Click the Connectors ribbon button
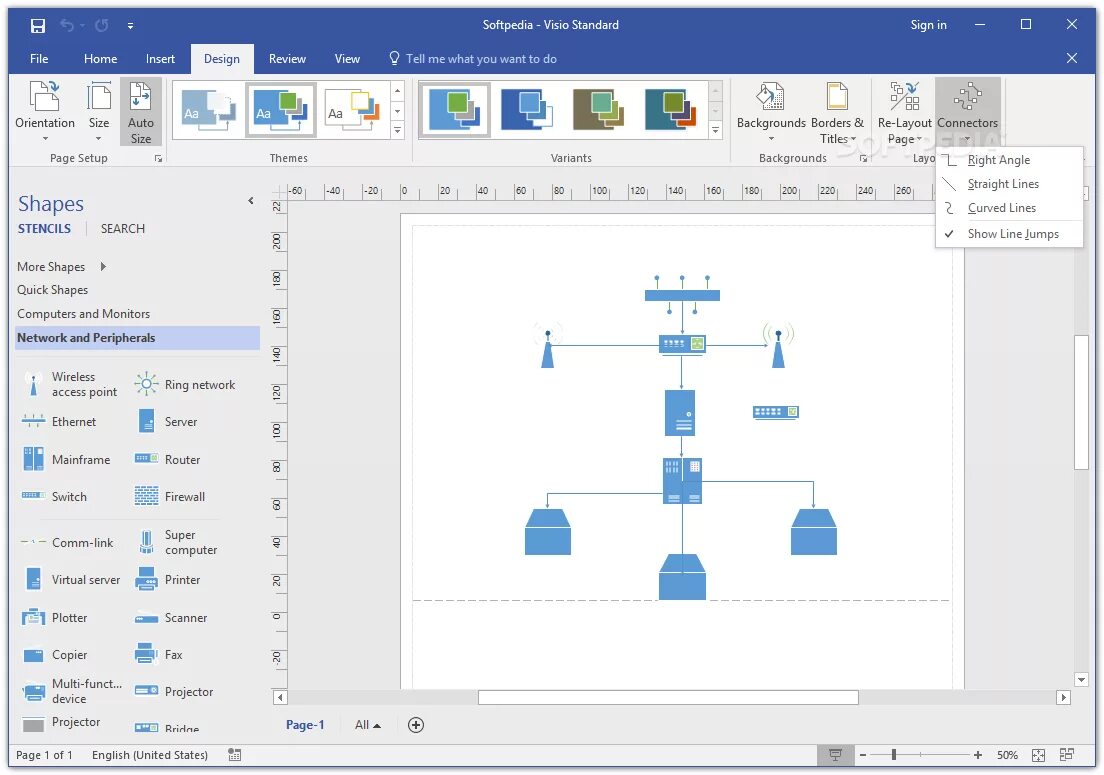The image size is (1104, 775). (967, 112)
